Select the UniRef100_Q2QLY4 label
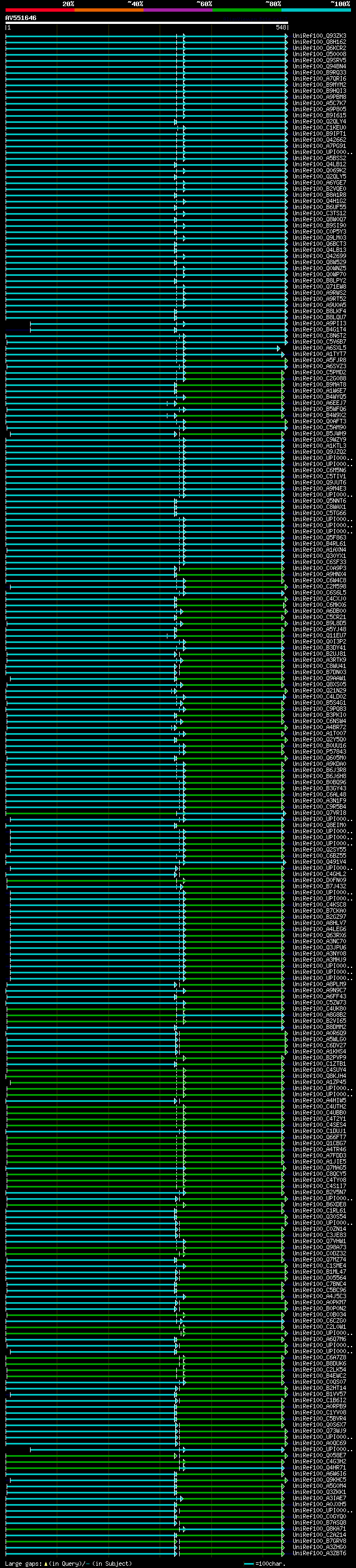356x1568 pixels. coord(319,122)
